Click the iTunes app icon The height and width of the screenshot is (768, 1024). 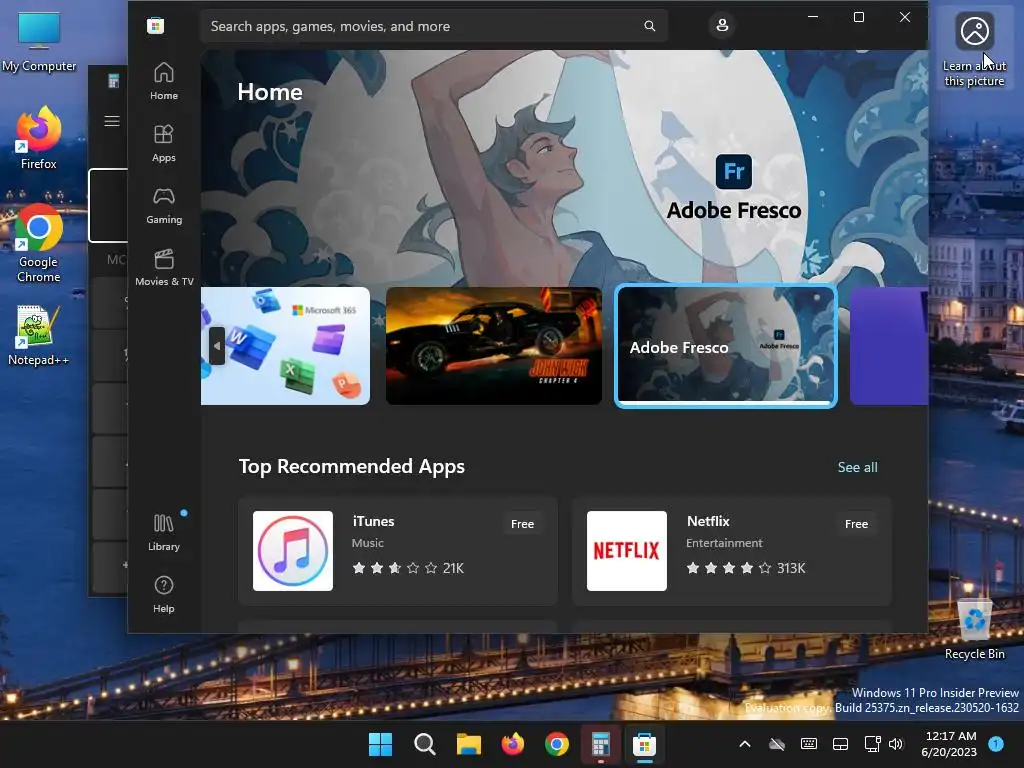pyautogui.click(x=293, y=551)
